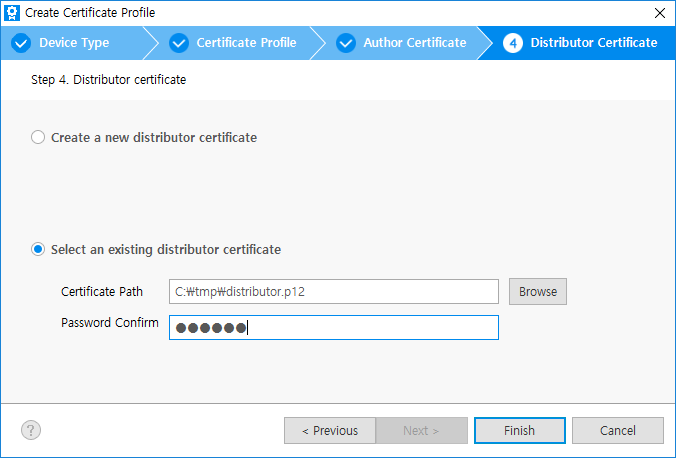The height and width of the screenshot is (458, 676).
Task: Jump to the Author Certificate step label
Action: pyautogui.click(x=414, y=43)
